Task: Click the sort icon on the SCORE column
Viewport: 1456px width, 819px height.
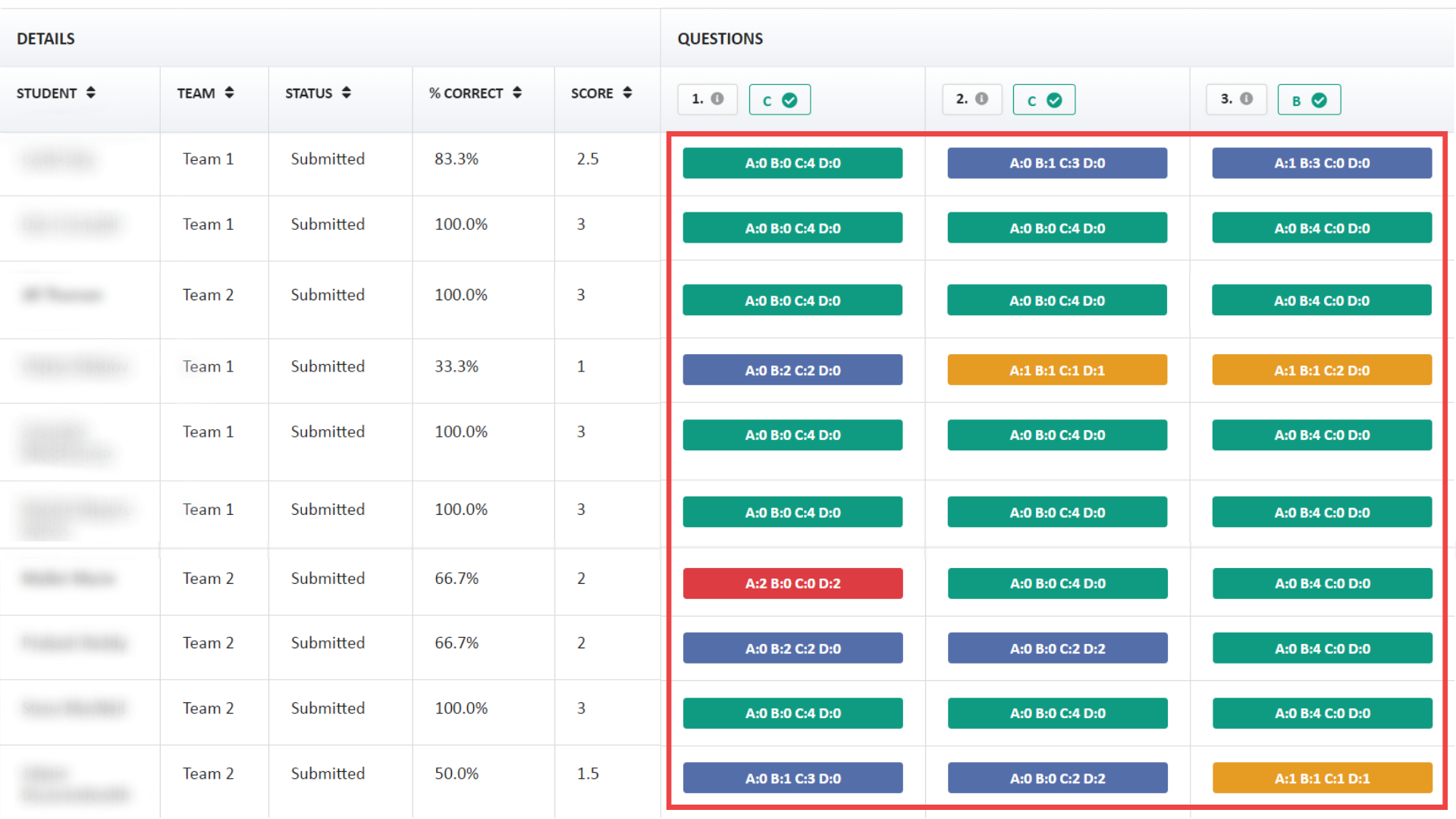Action: (628, 93)
